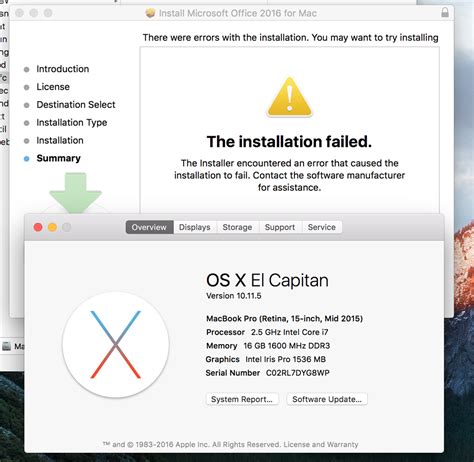474x462 pixels.
Task: Open the Support tab
Action: tap(280, 227)
